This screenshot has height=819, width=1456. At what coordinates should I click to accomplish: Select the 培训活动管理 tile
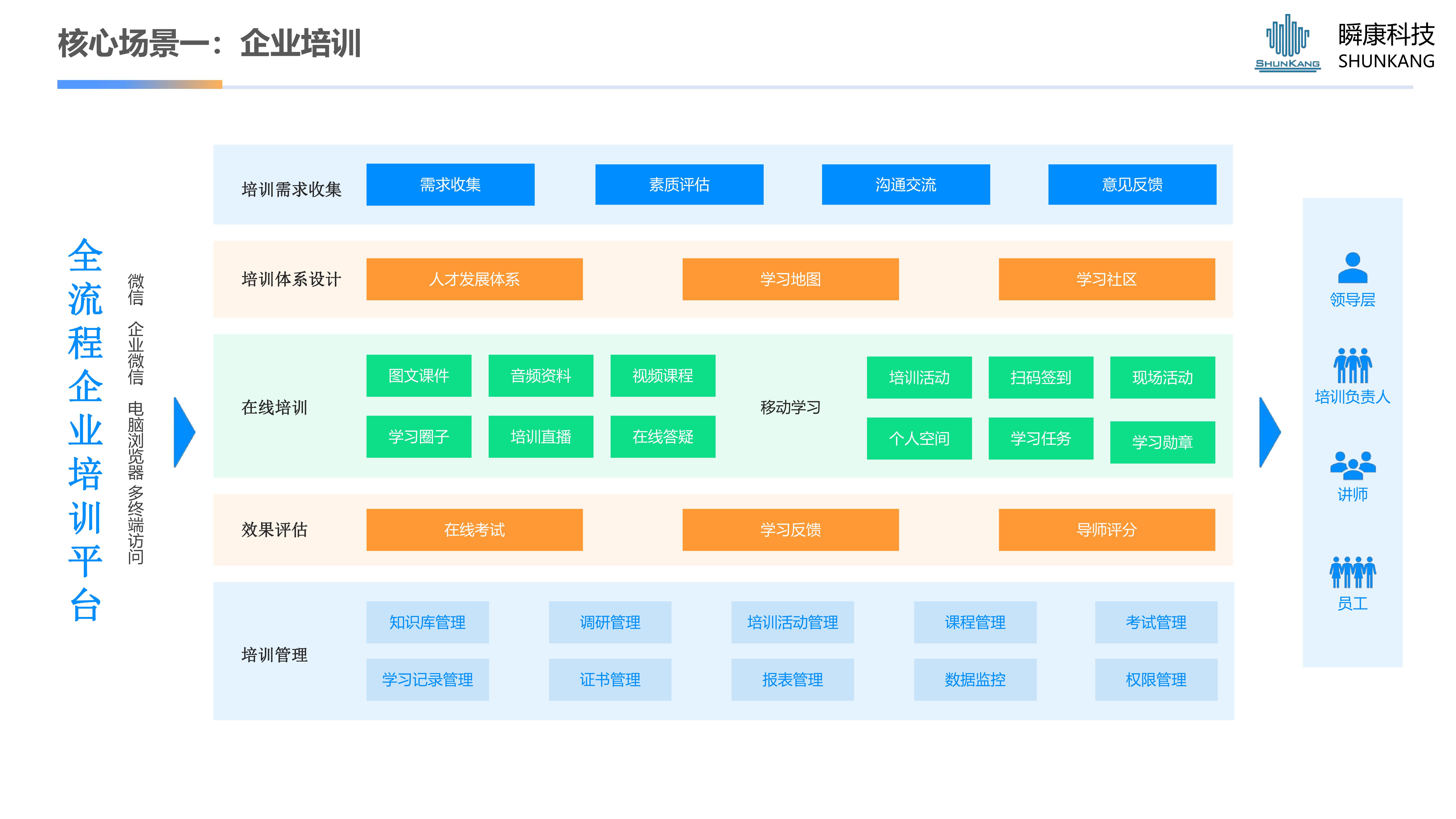click(x=793, y=622)
